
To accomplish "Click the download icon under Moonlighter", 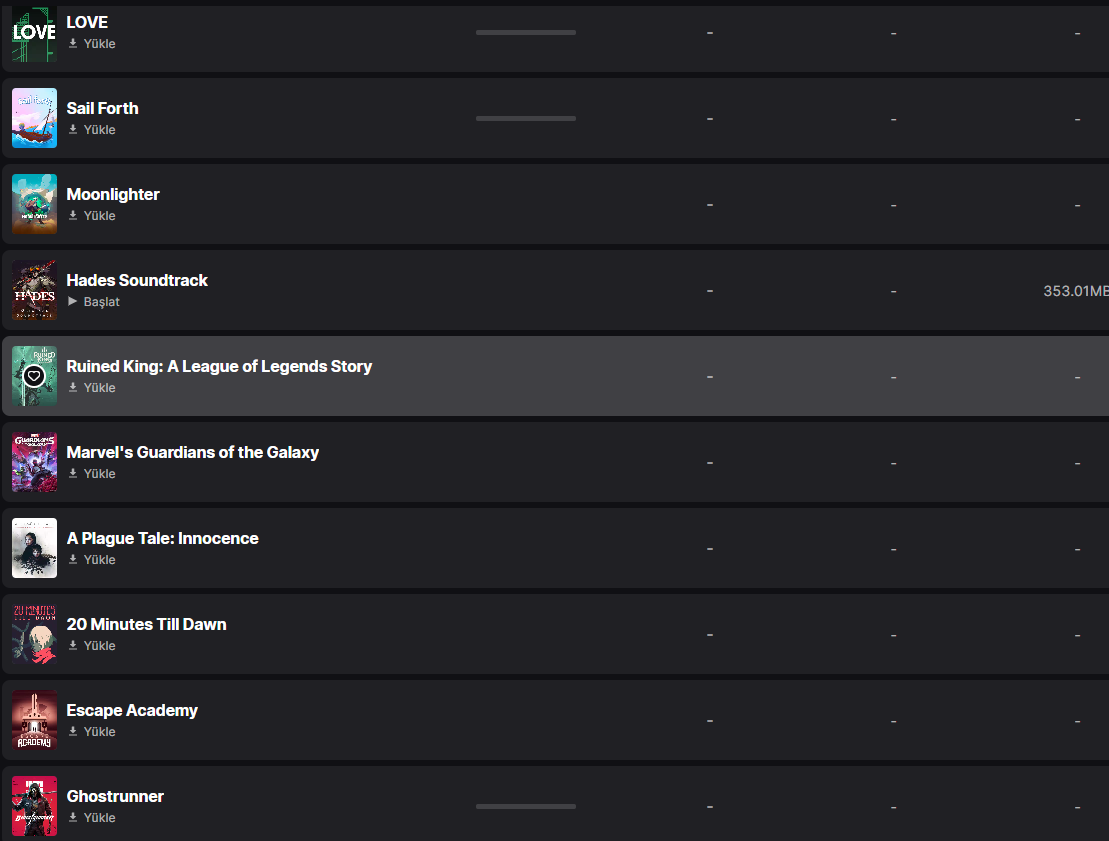I will pos(73,216).
